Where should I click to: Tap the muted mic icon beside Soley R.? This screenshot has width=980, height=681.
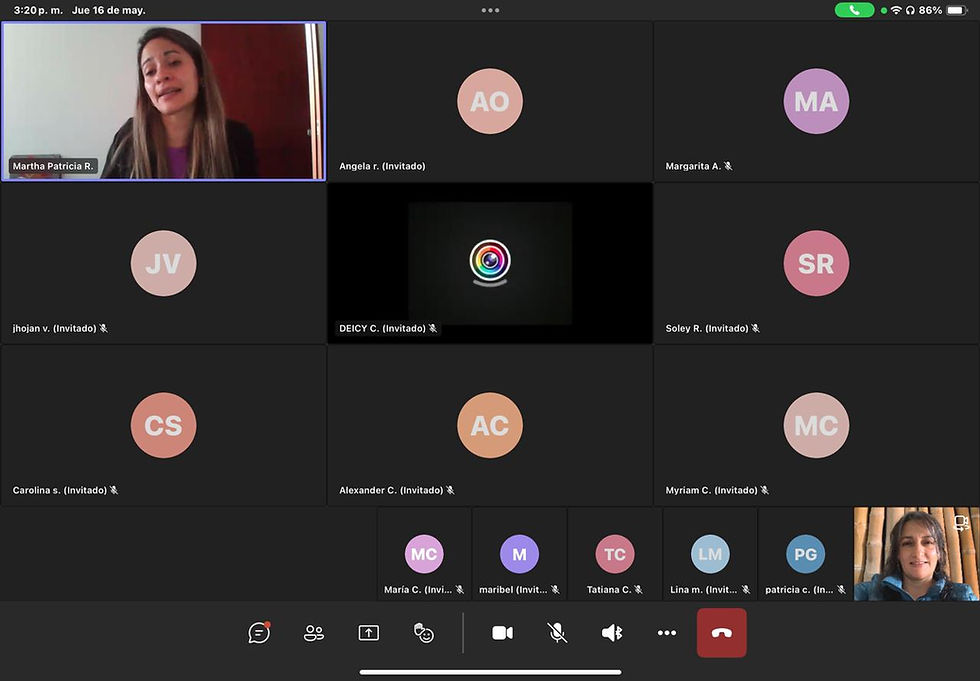756,328
